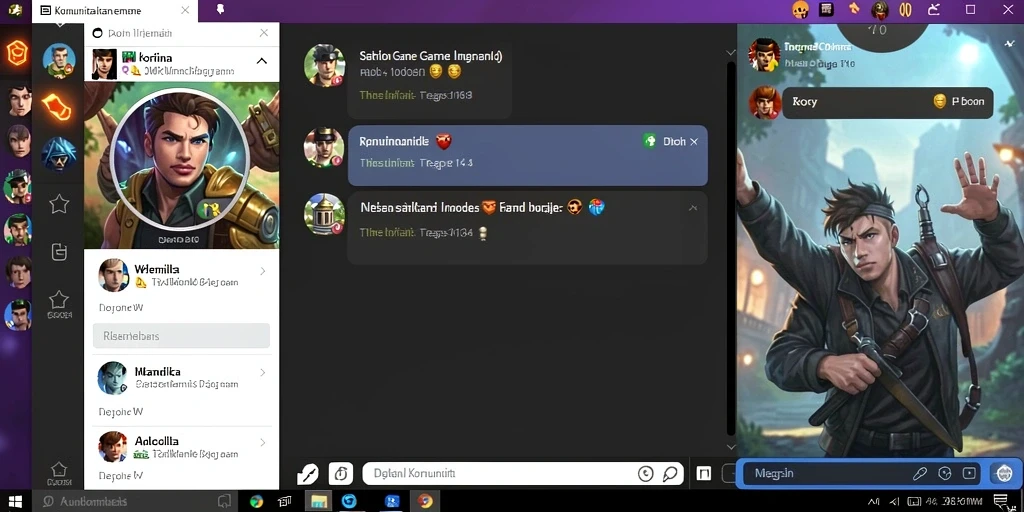Select the glowing orange card sidebar icon

(57, 106)
